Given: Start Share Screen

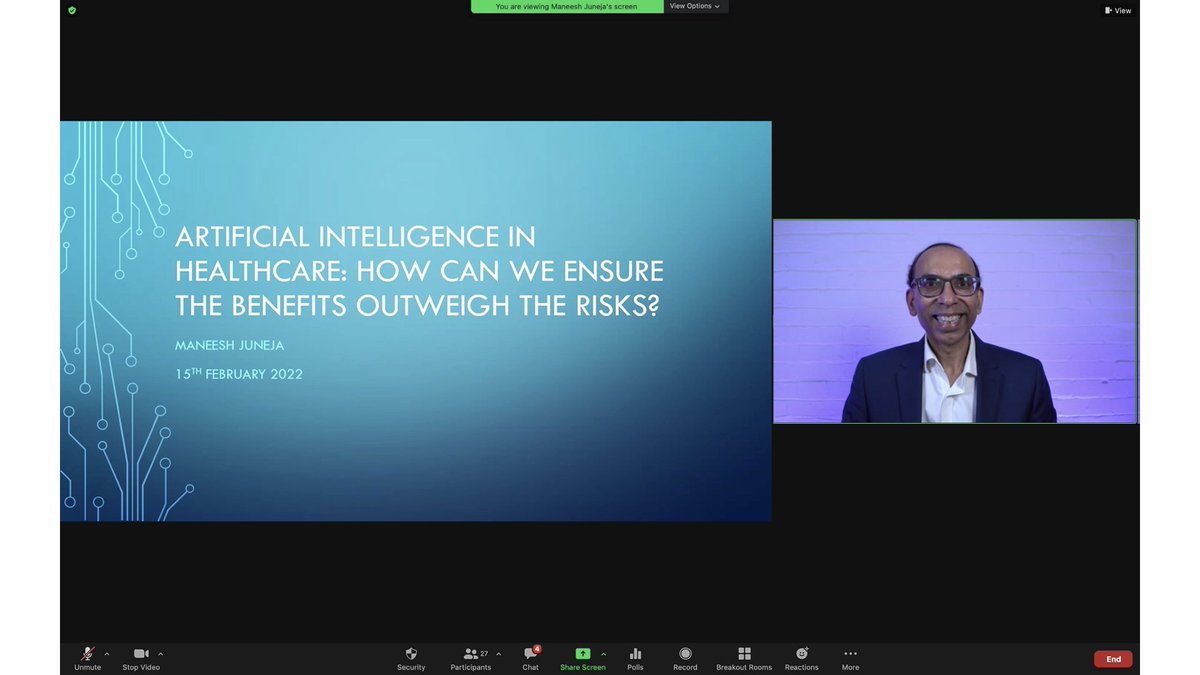Looking at the screenshot, I should (583, 658).
